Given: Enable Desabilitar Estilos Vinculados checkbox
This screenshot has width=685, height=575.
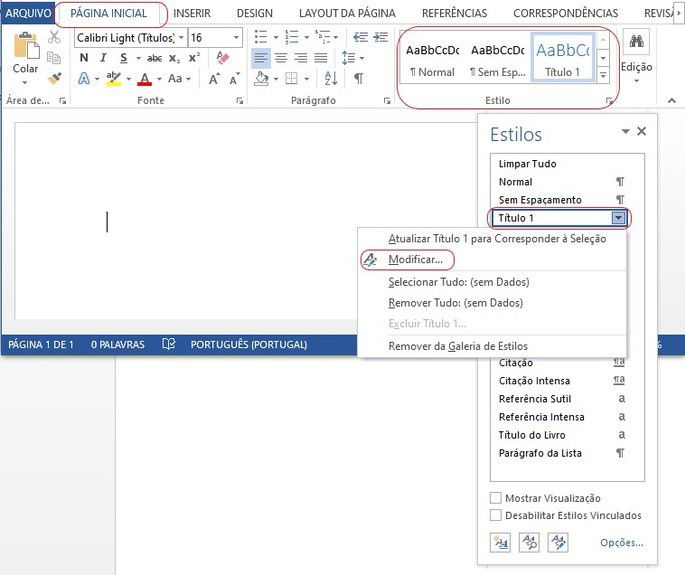Looking at the screenshot, I should click(x=495, y=515).
